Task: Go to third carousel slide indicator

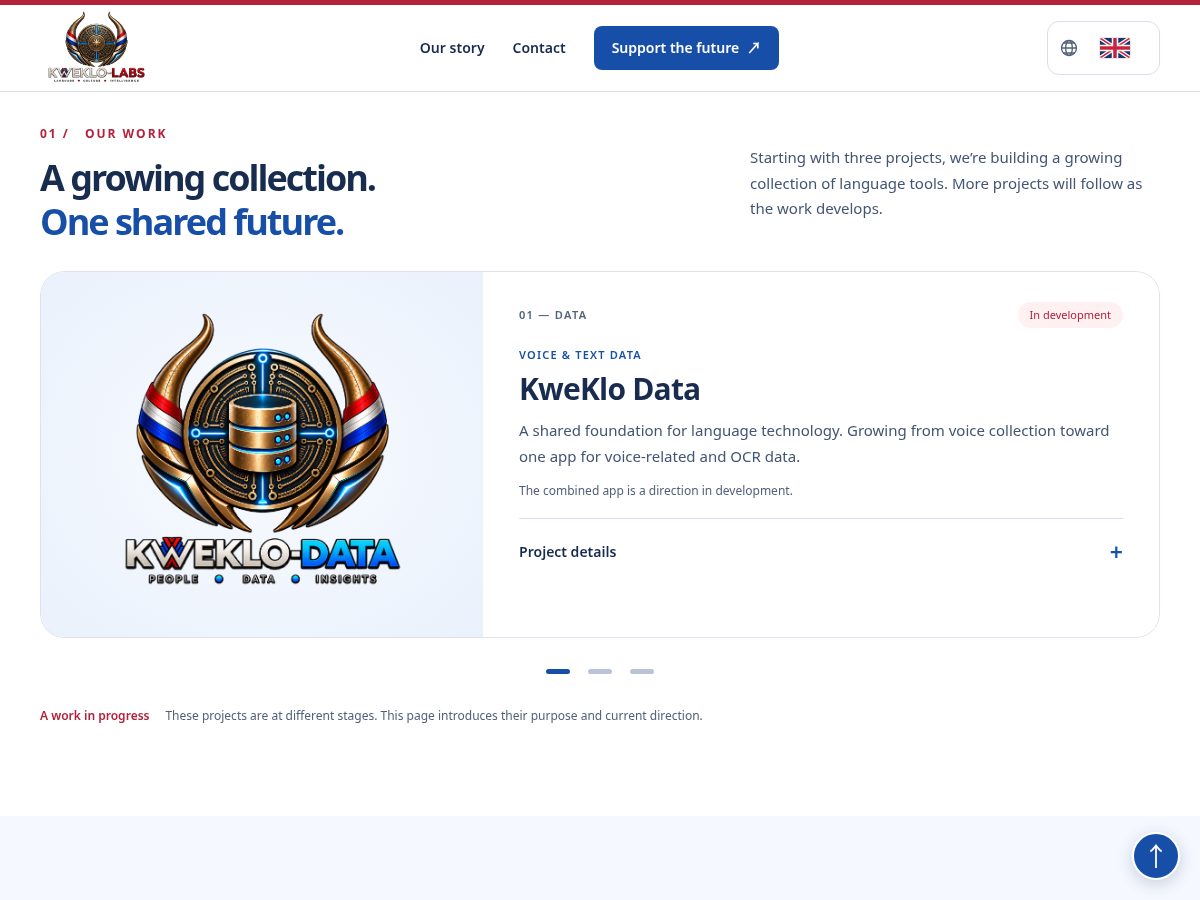Action: (642, 671)
